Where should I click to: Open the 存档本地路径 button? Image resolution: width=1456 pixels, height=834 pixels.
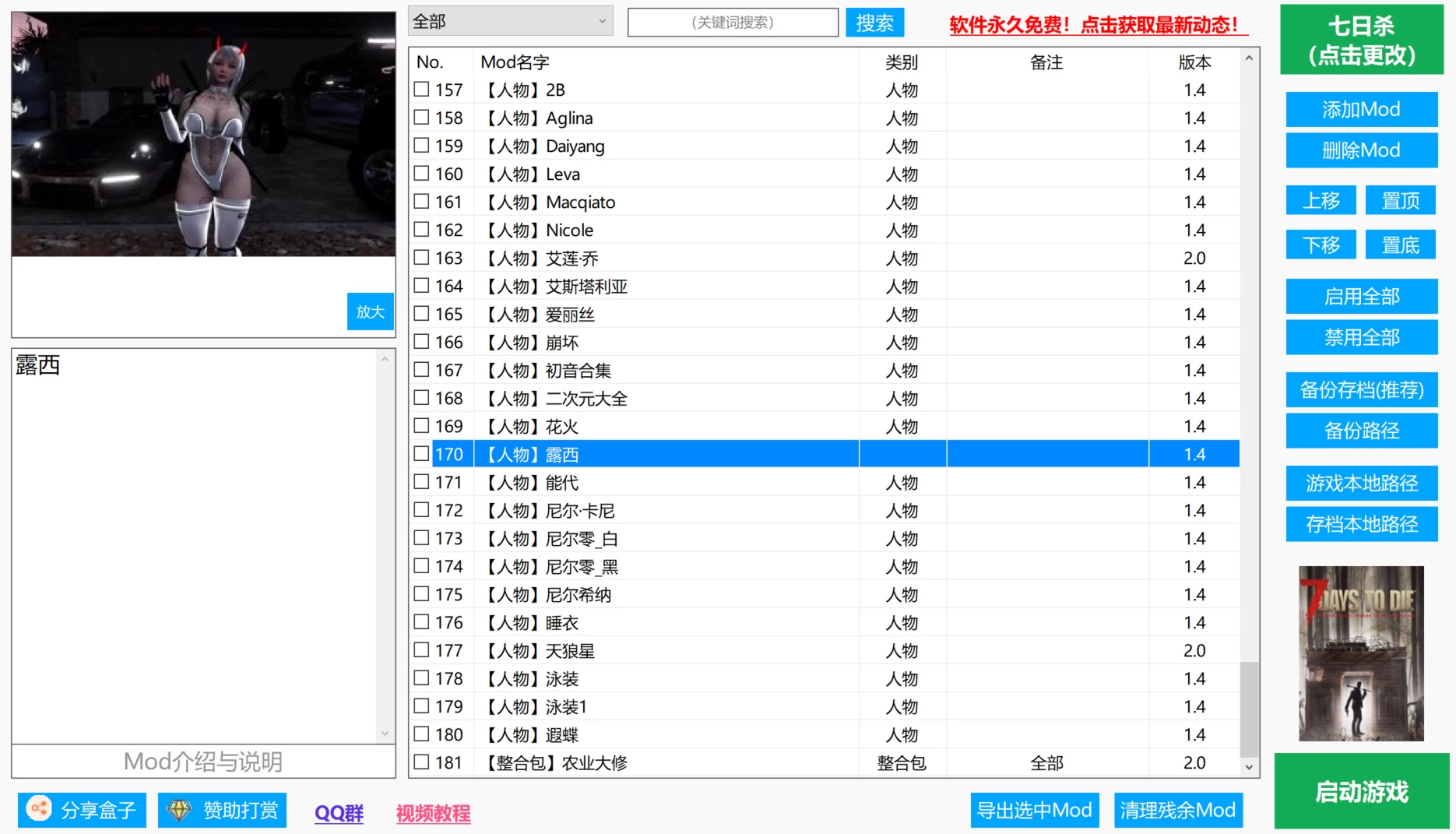point(1362,524)
